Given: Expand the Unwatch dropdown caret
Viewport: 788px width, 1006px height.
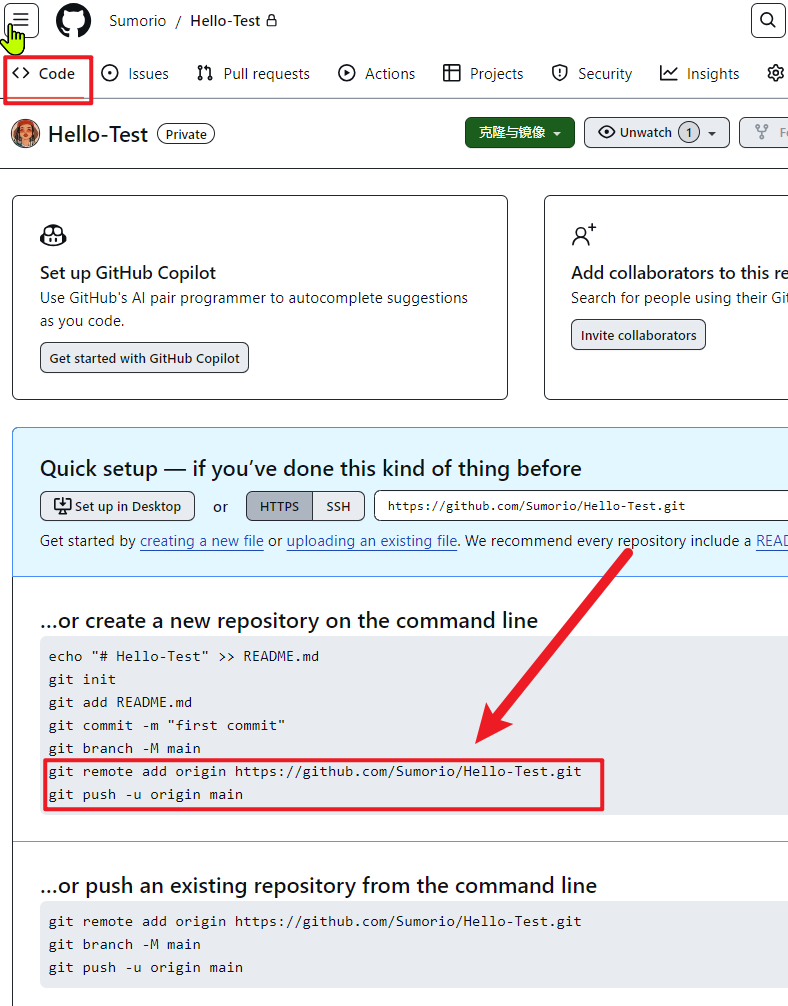Looking at the screenshot, I should coord(712,133).
